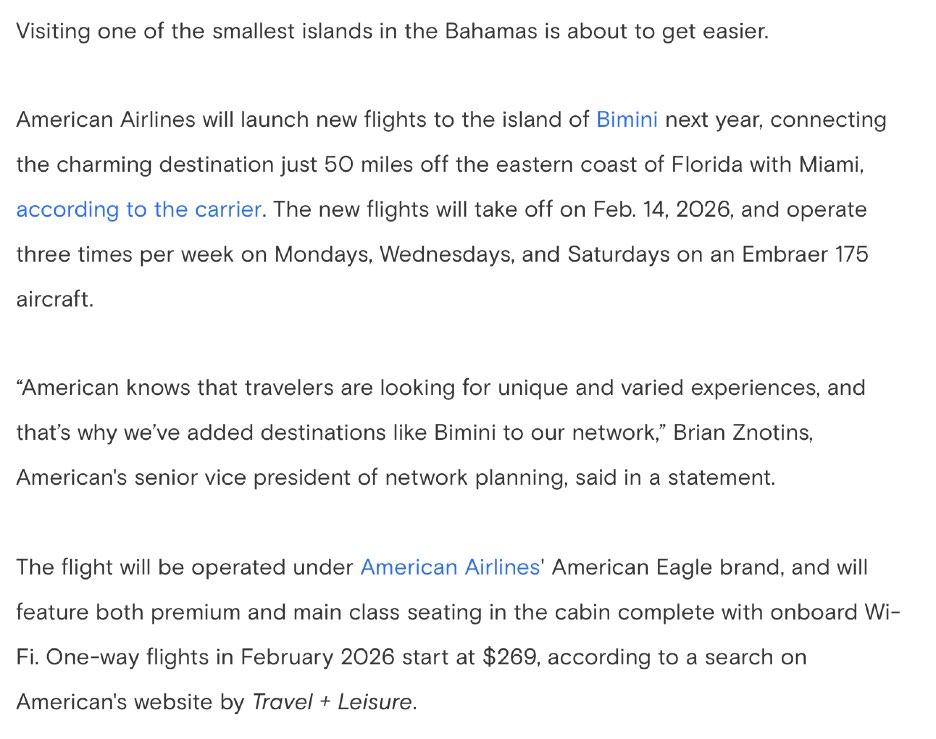Click the word "Saturdays"
Viewport: 936px width, 739px height.
coord(617,254)
